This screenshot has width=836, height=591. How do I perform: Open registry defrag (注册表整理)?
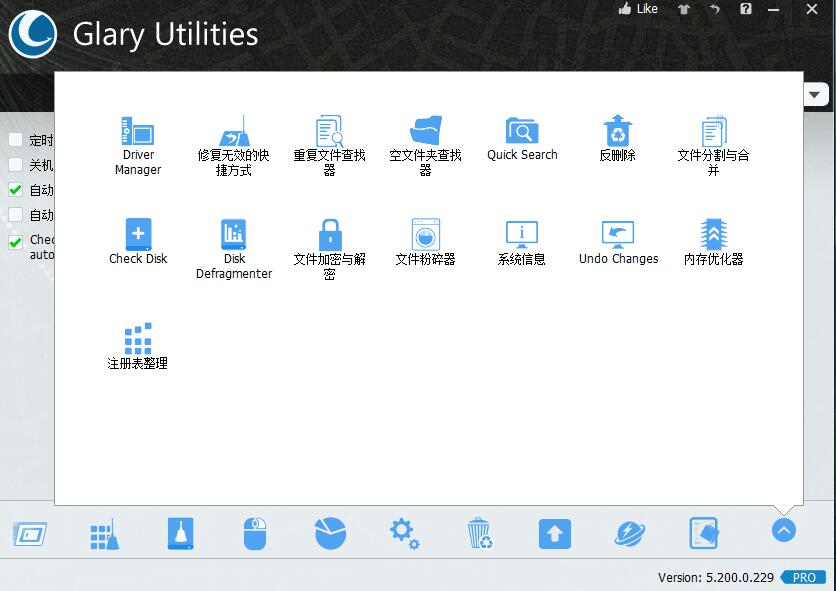(137, 343)
